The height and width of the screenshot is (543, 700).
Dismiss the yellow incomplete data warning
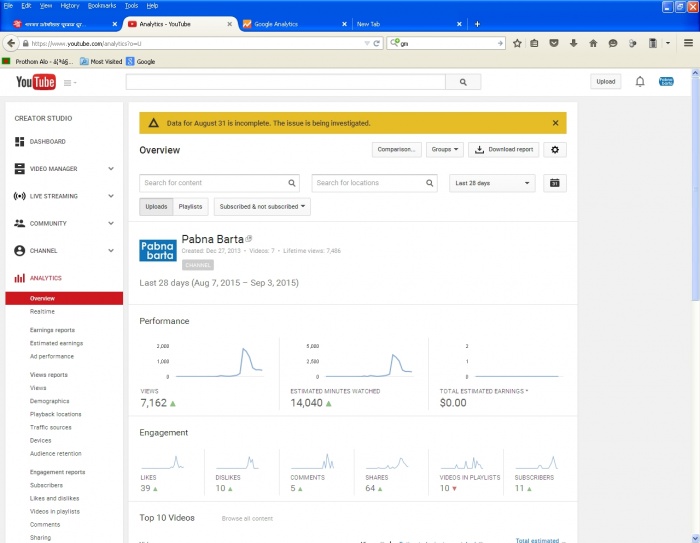pos(555,123)
